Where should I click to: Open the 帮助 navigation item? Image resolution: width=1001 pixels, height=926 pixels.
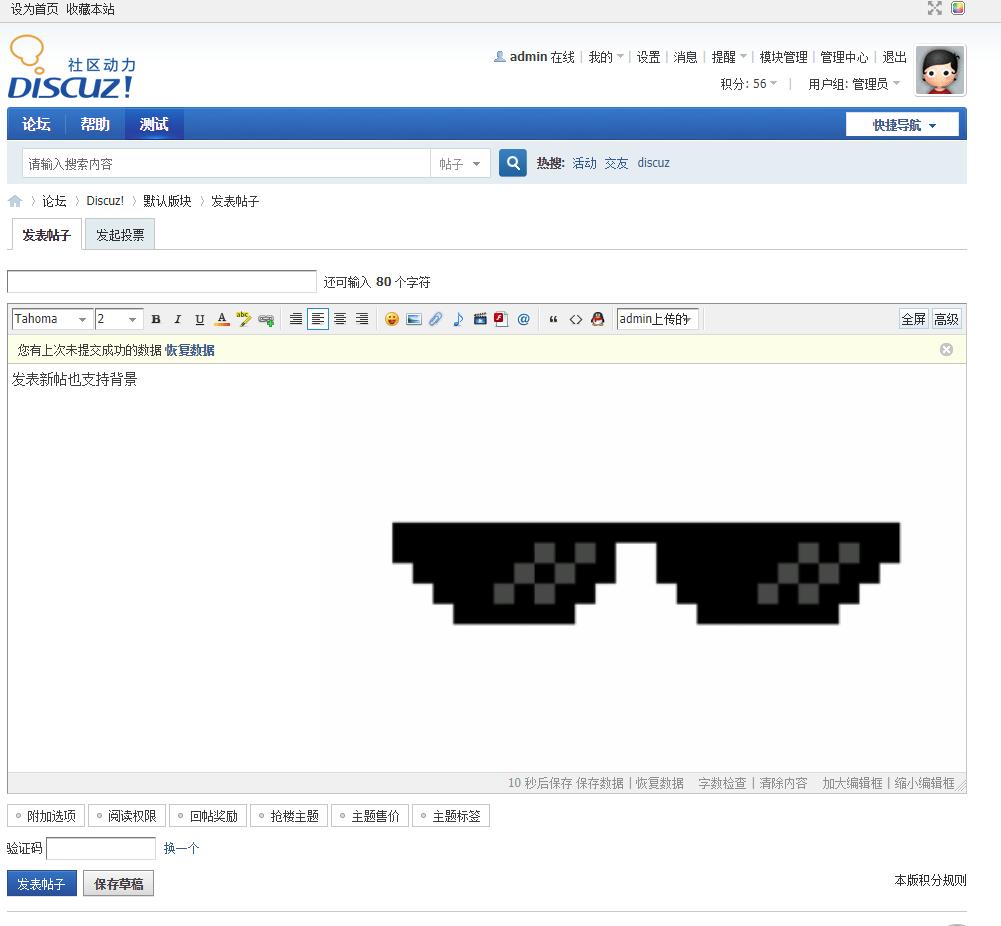[x=95, y=124]
